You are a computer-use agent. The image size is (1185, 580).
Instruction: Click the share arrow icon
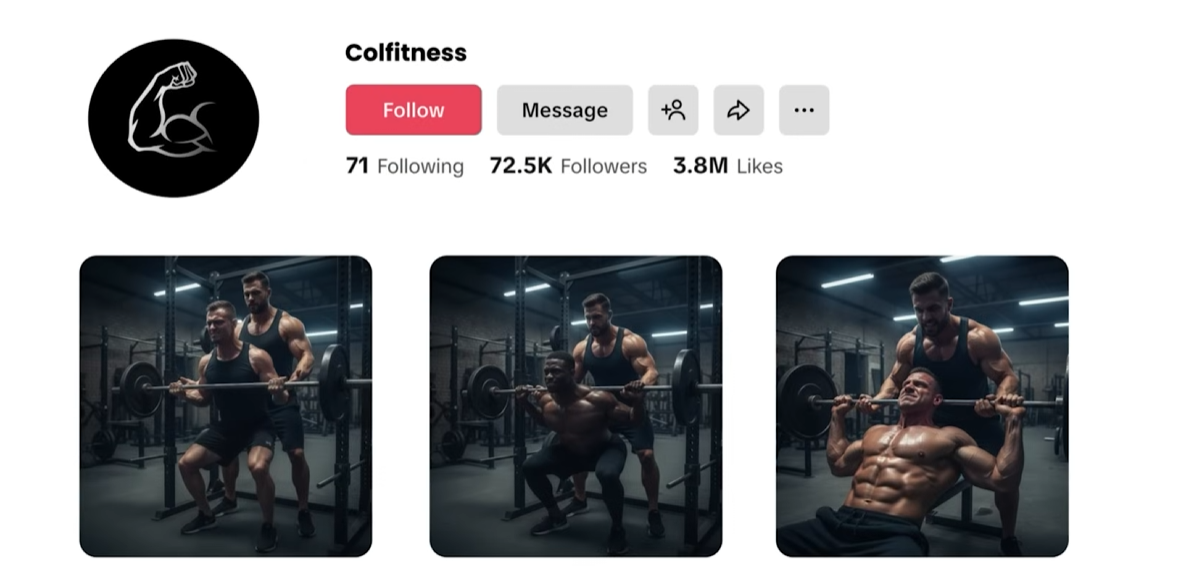(x=738, y=110)
